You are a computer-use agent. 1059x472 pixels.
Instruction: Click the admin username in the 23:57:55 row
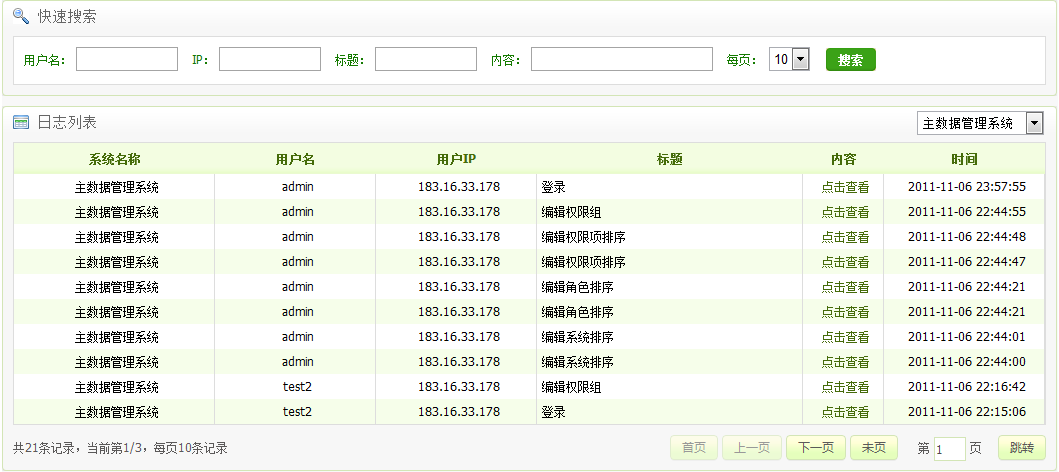[298, 186]
